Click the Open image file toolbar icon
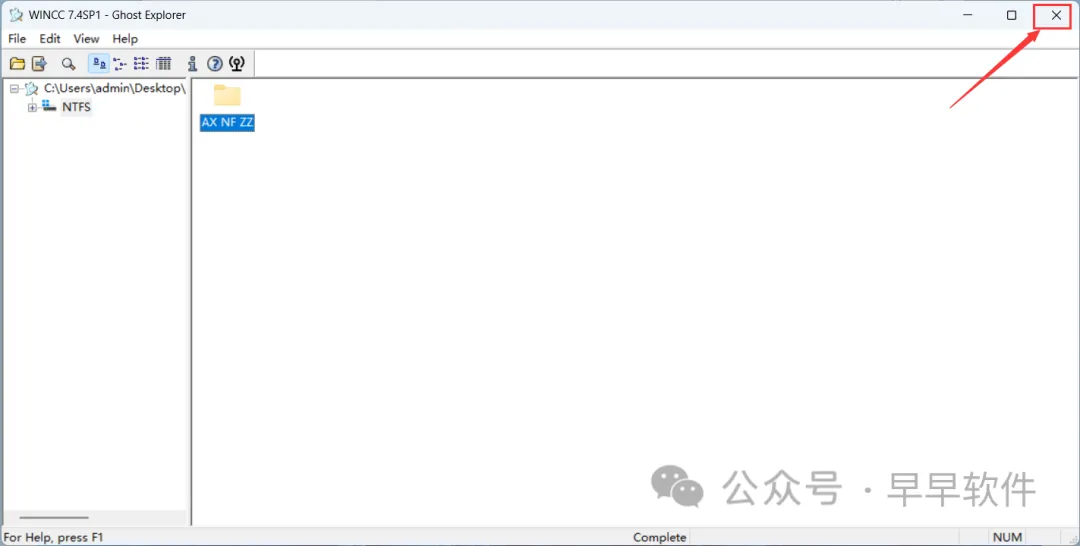Viewport: 1080px width, 546px height. (17, 64)
